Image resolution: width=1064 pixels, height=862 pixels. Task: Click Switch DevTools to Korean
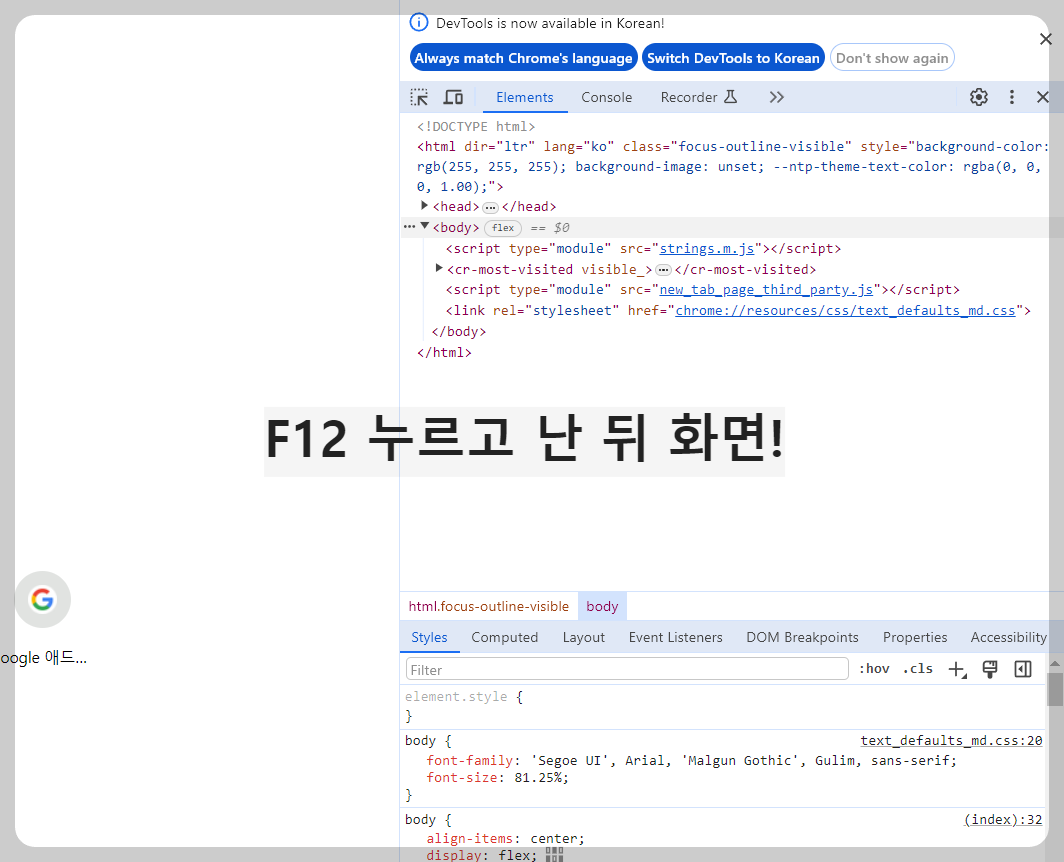coord(733,58)
